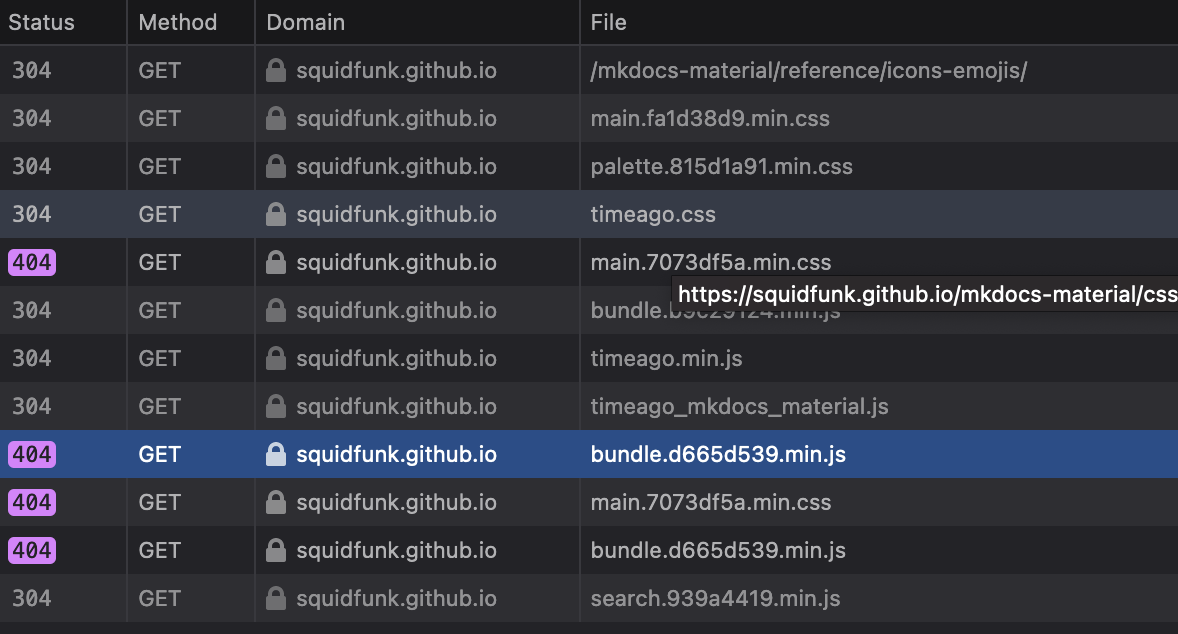This screenshot has width=1178, height=634.
Task: Click the lock icon beside palette.815d1a91.min.css
Action: pos(275,166)
